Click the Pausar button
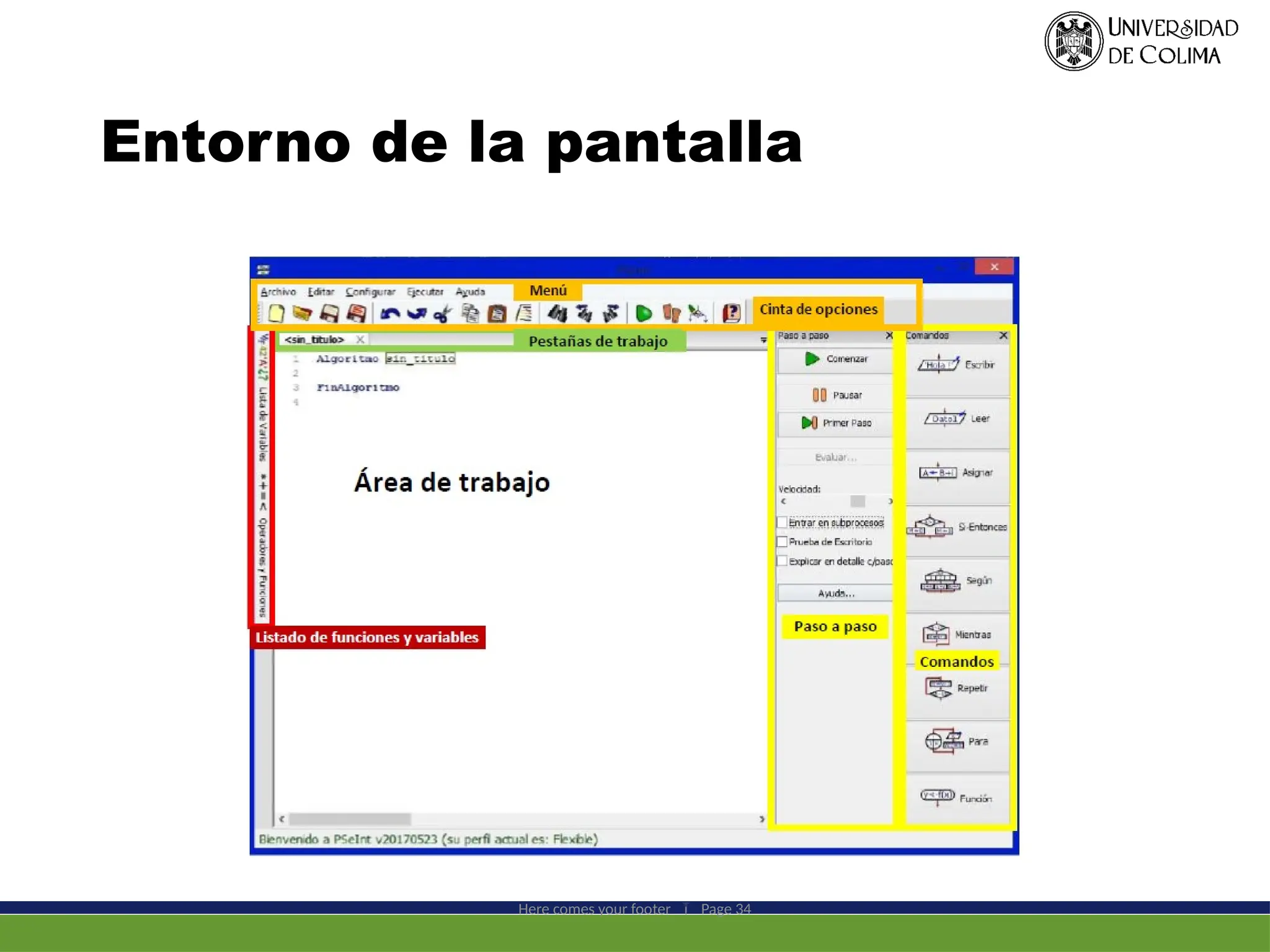Screen dimensions: 1270x952 pyautogui.click(x=835, y=395)
